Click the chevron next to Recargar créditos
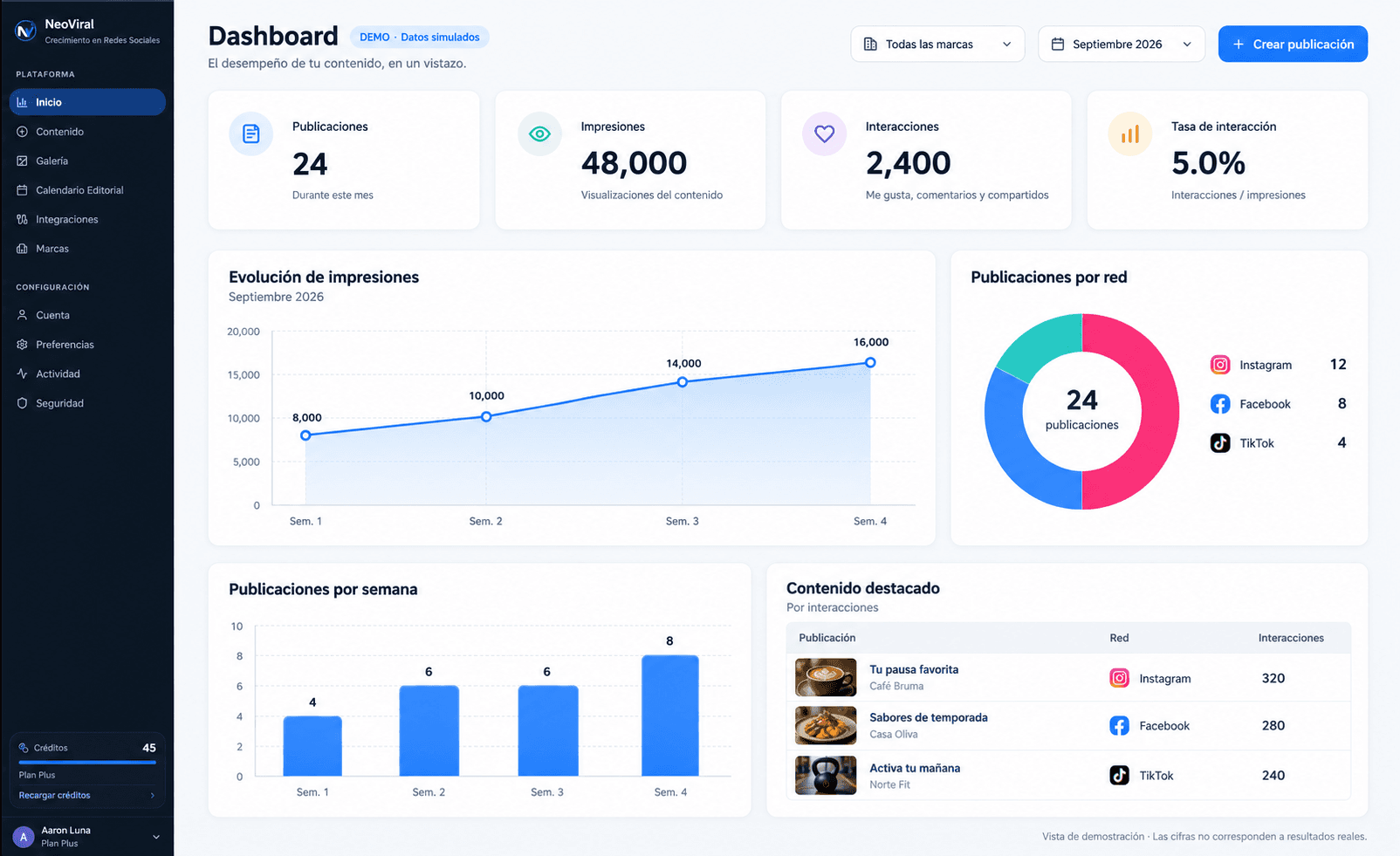 point(153,796)
